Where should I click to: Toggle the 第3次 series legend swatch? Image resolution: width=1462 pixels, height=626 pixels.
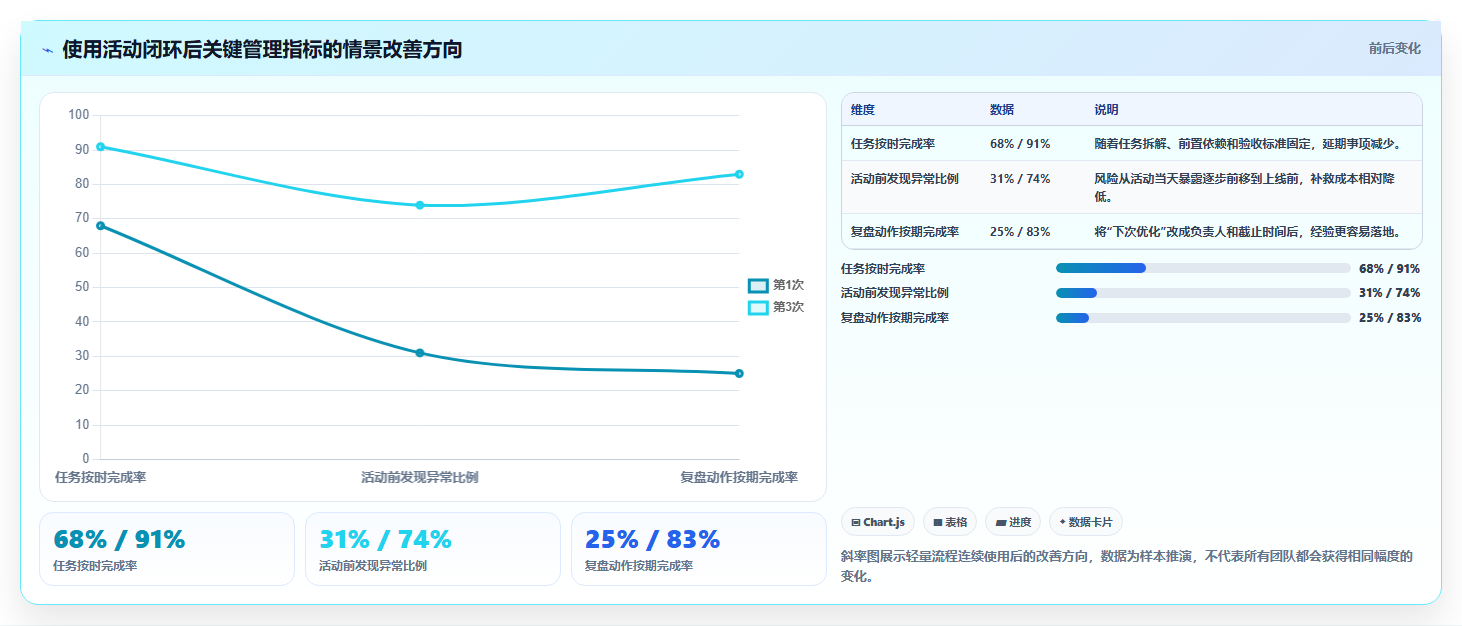click(x=758, y=307)
